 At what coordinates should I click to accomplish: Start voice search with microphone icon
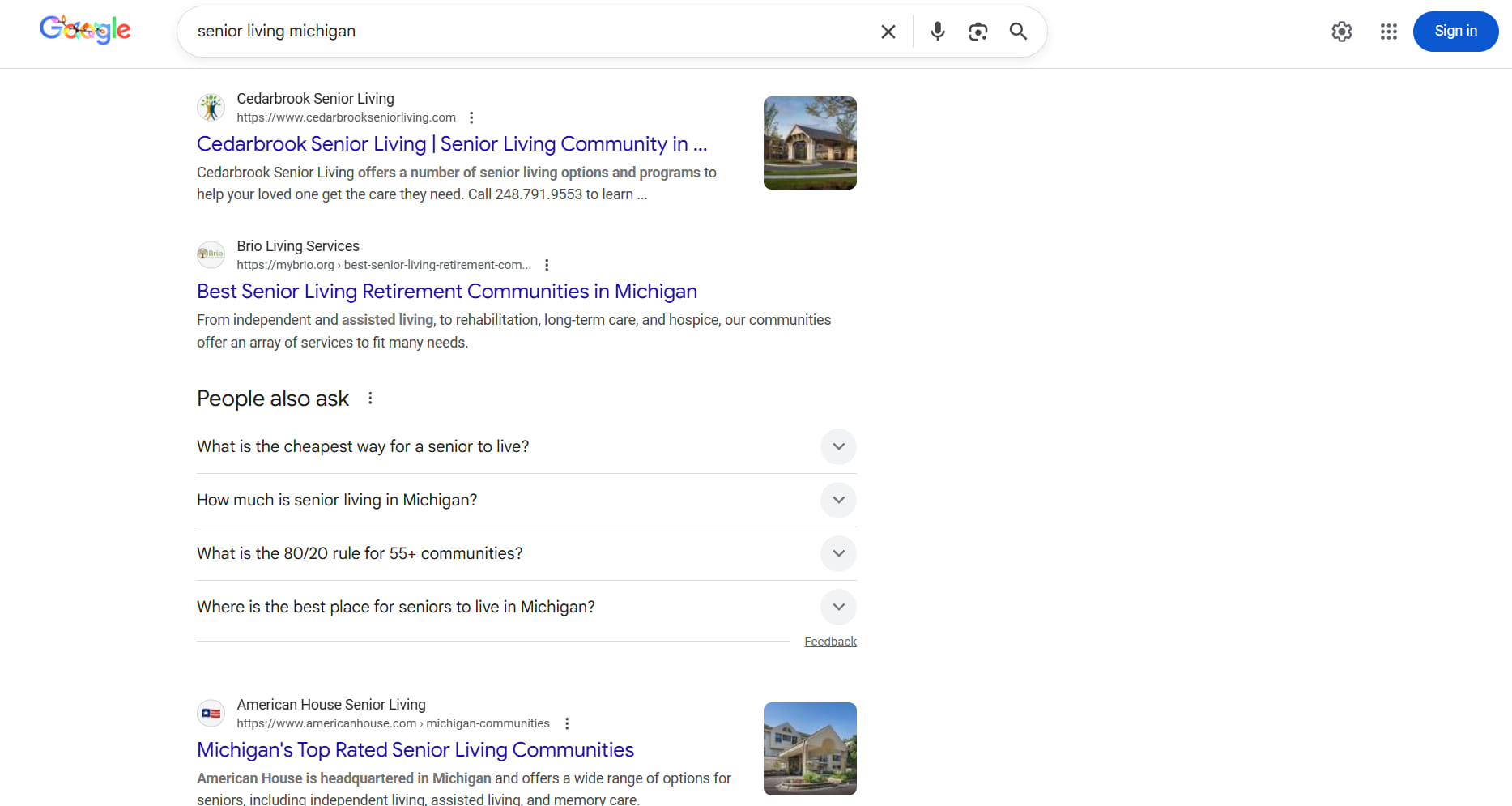(937, 32)
